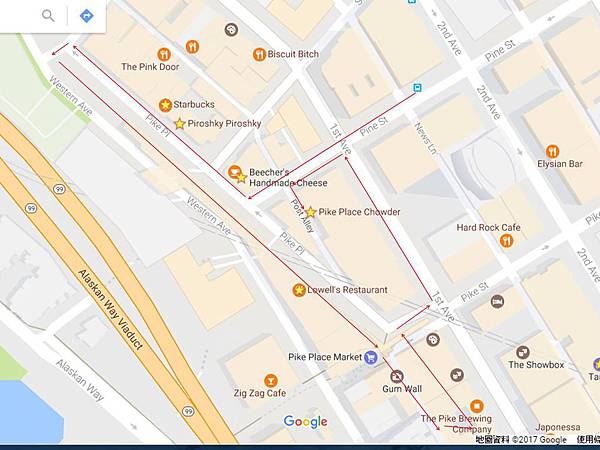The image size is (600, 450).
Task: Select The Pink Door restaurant marker
Action: coord(164,54)
